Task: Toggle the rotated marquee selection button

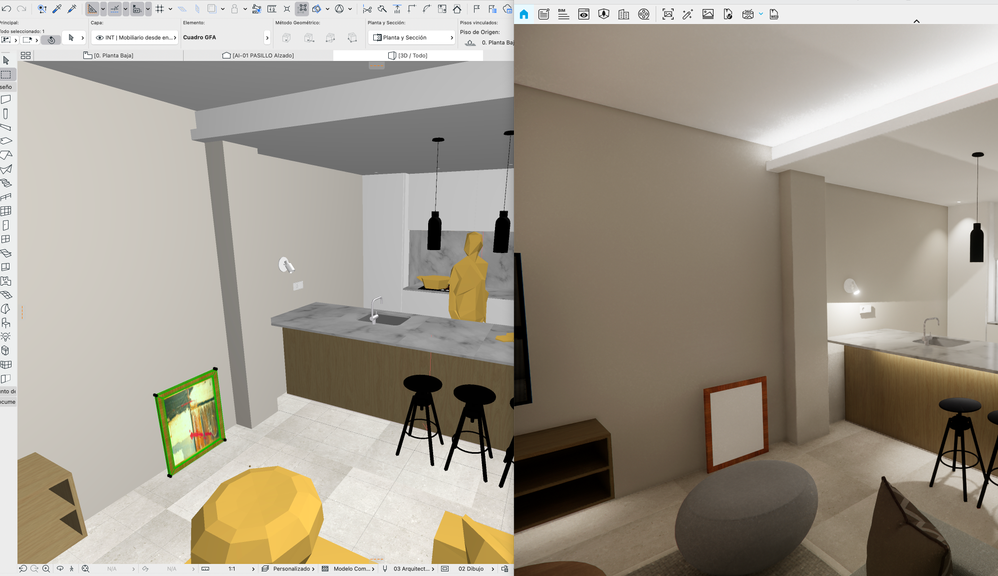Action: tap(51, 39)
